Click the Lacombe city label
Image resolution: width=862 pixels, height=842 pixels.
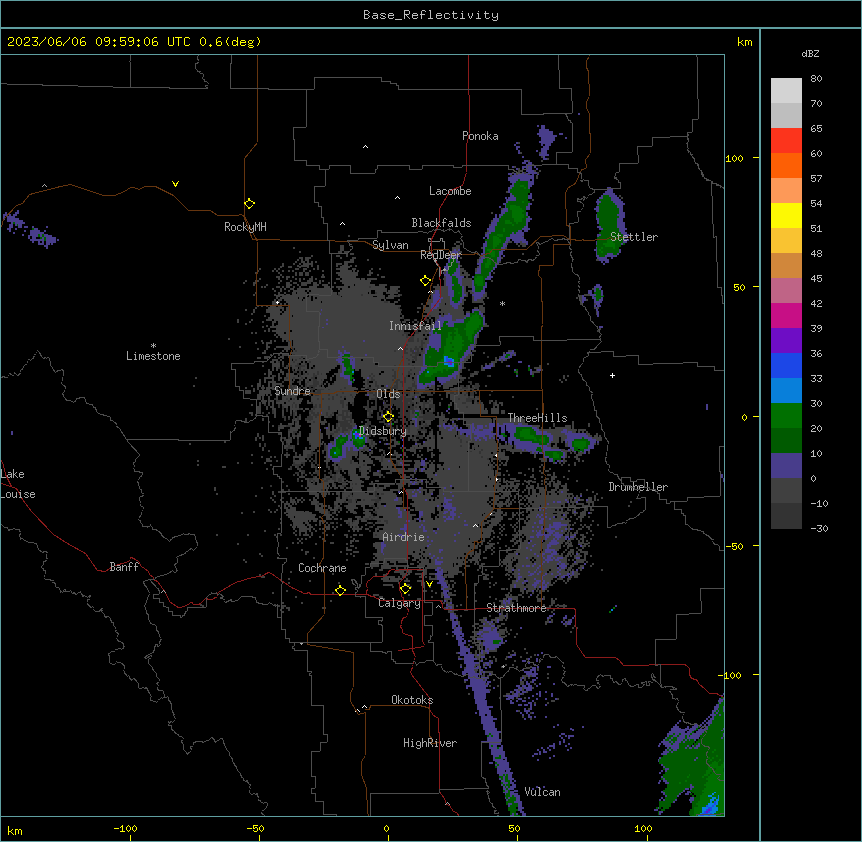(x=450, y=191)
